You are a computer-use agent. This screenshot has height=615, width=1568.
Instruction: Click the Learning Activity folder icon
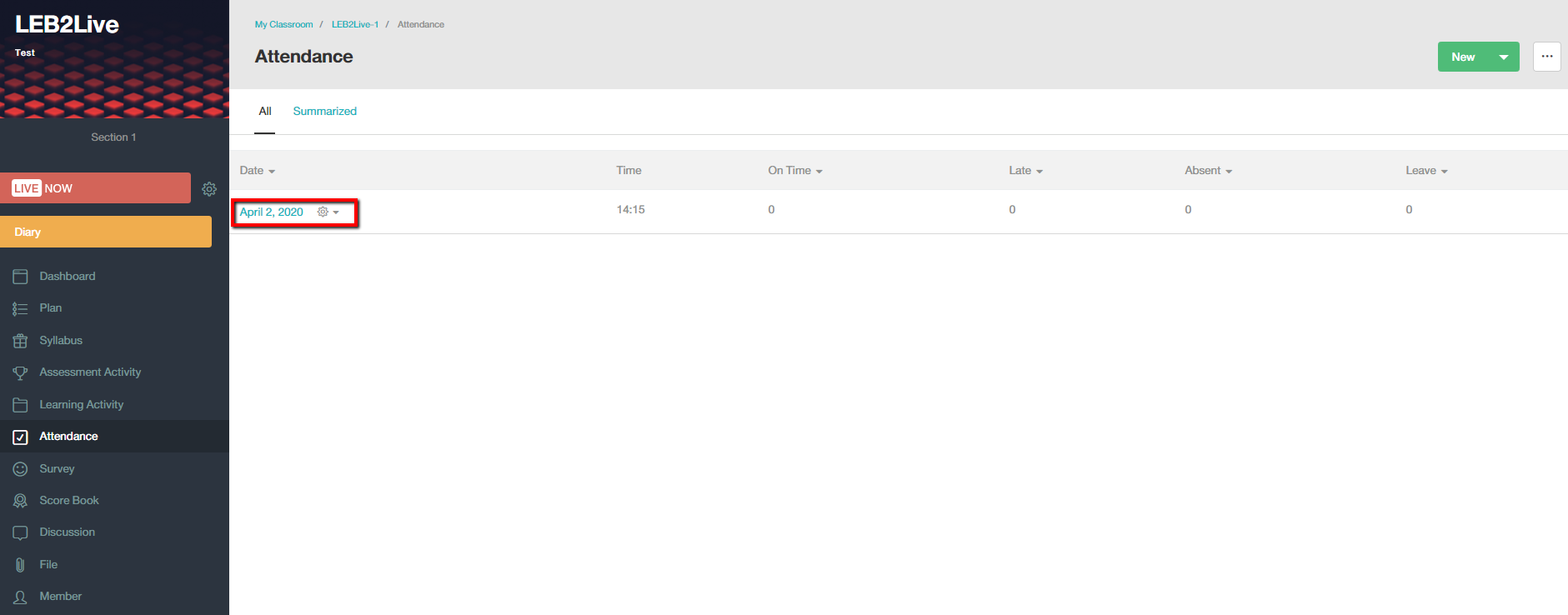coord(20,405)
